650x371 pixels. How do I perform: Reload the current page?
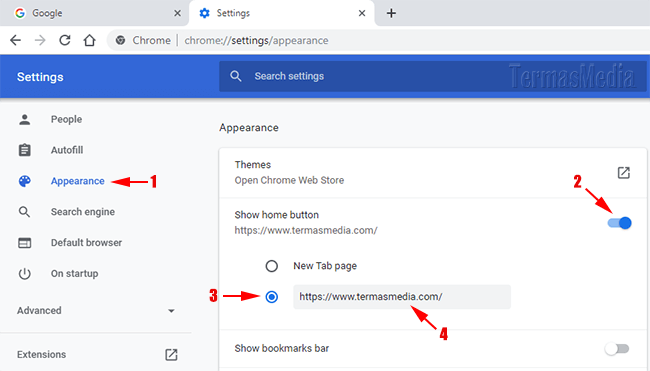[x=65, y=40]
